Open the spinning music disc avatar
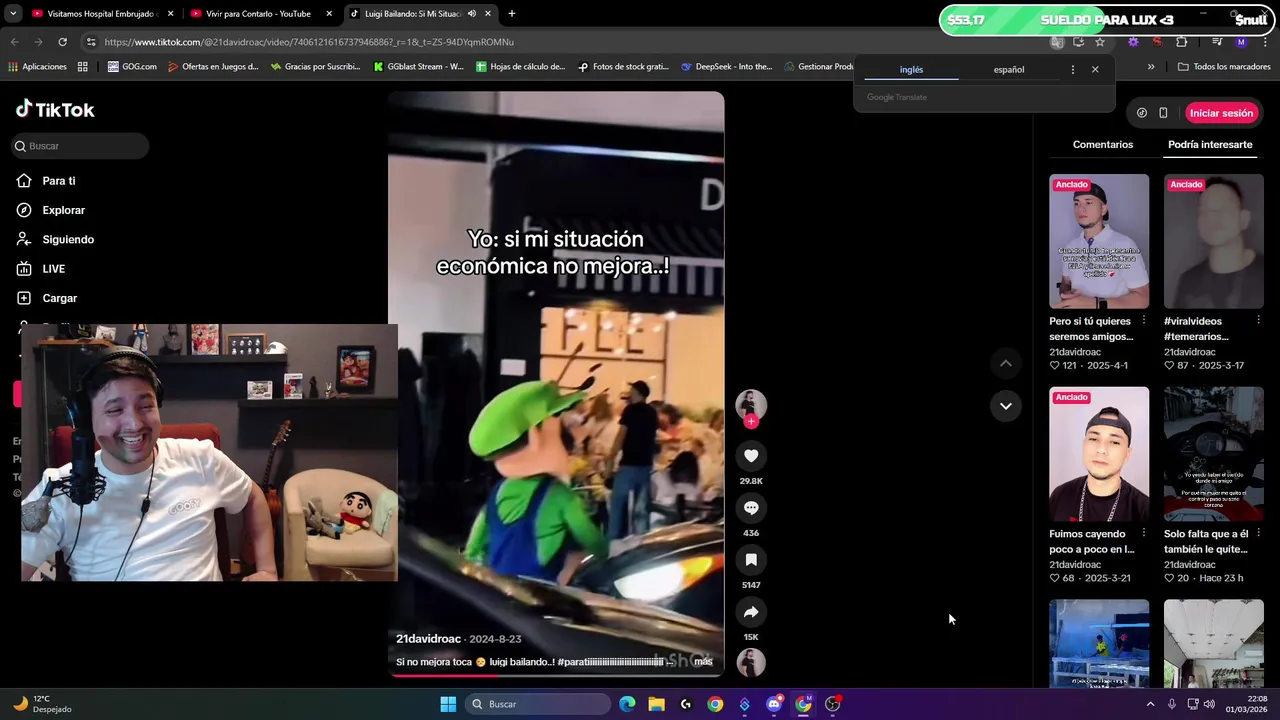 [x=751, y=662]
